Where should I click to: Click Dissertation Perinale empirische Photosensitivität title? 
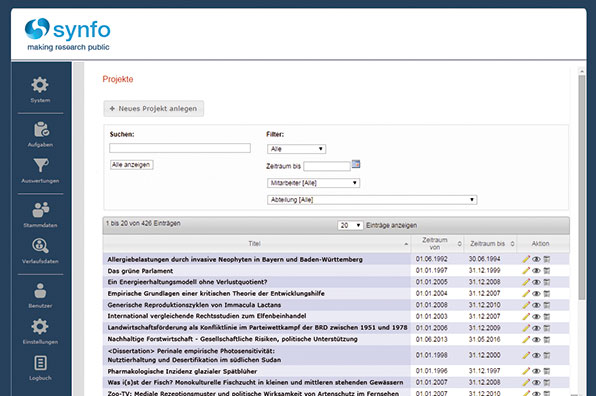coord(194,355)
